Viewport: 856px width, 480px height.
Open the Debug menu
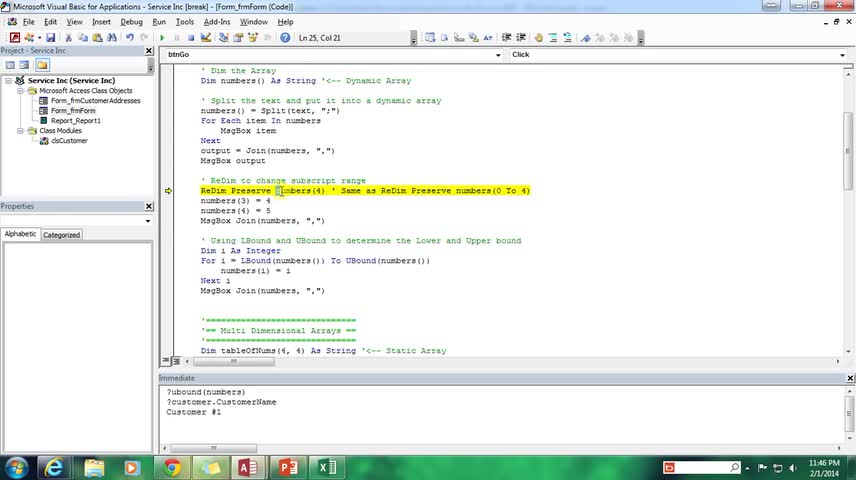[x=131, y=22]
